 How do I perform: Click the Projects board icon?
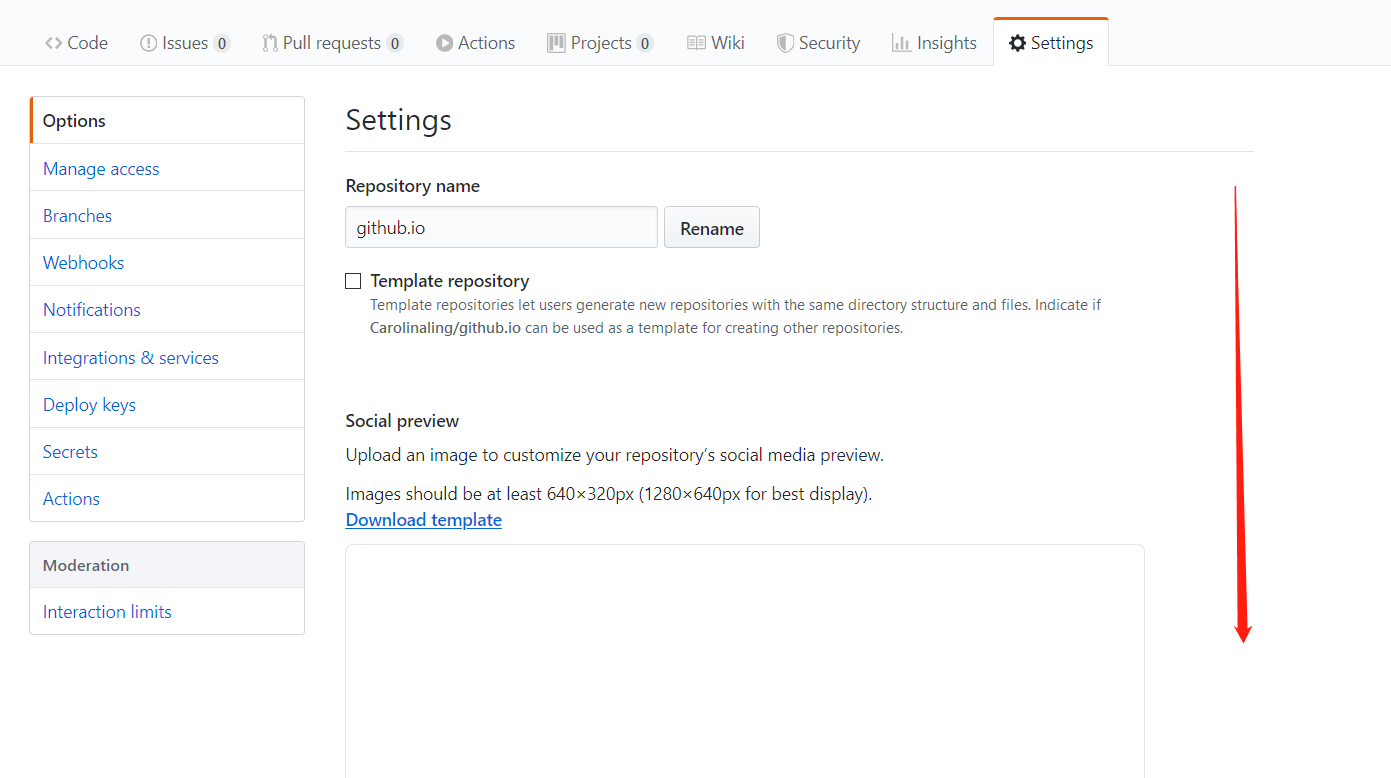556,43
